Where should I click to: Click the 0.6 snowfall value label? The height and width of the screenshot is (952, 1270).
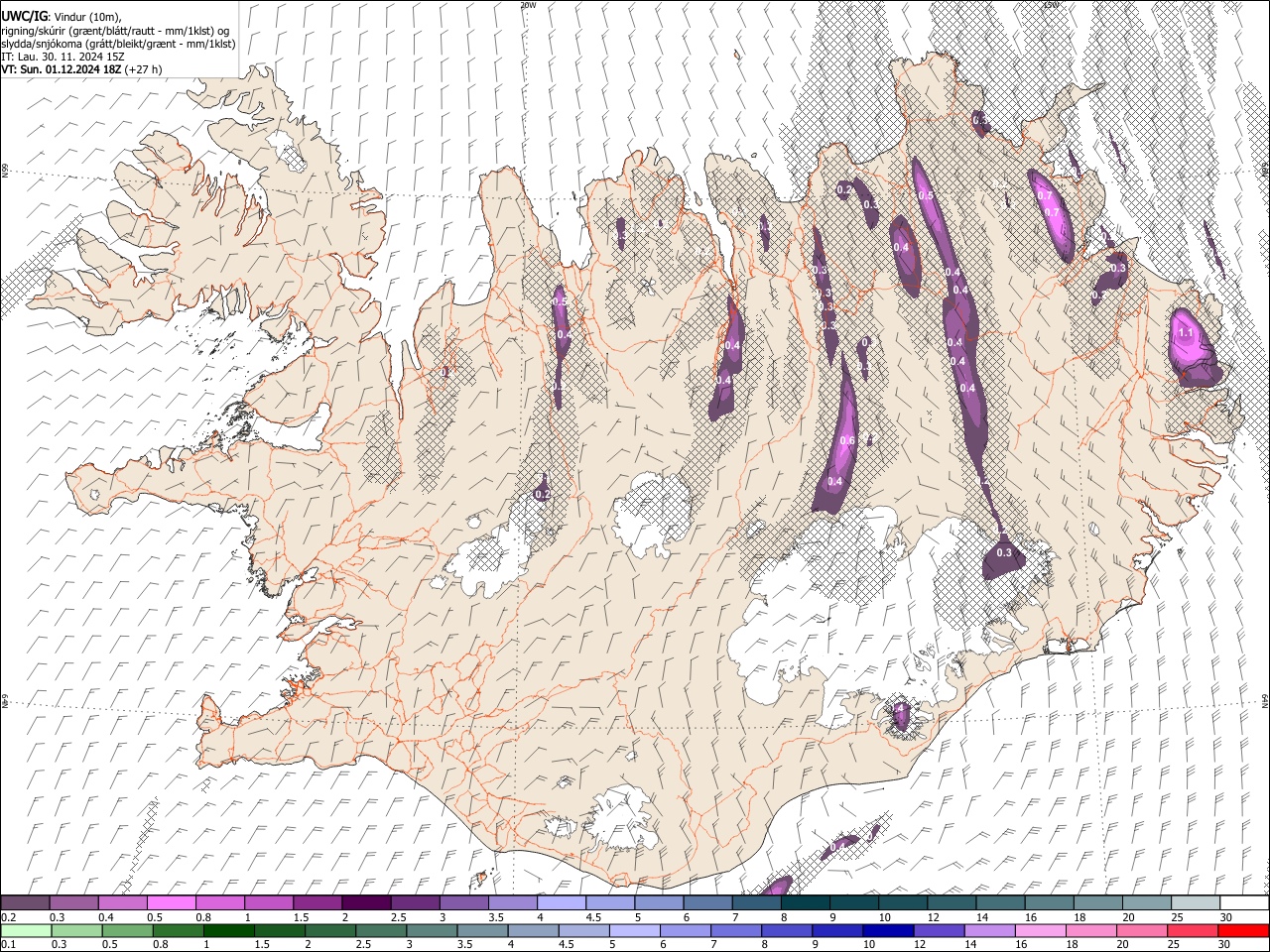point(847,441)
